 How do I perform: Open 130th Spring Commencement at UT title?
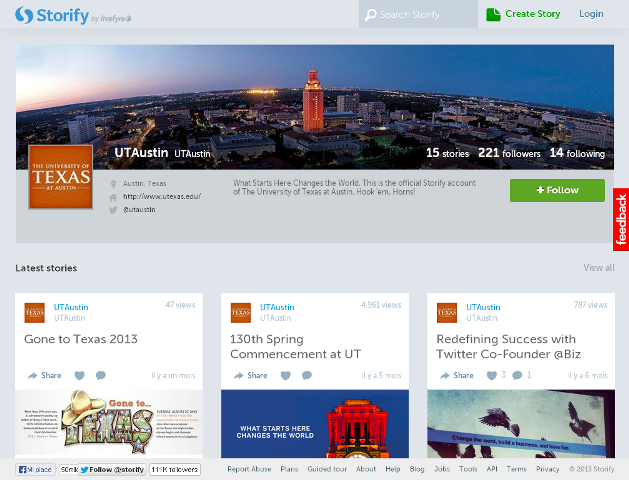pos(295,347)
